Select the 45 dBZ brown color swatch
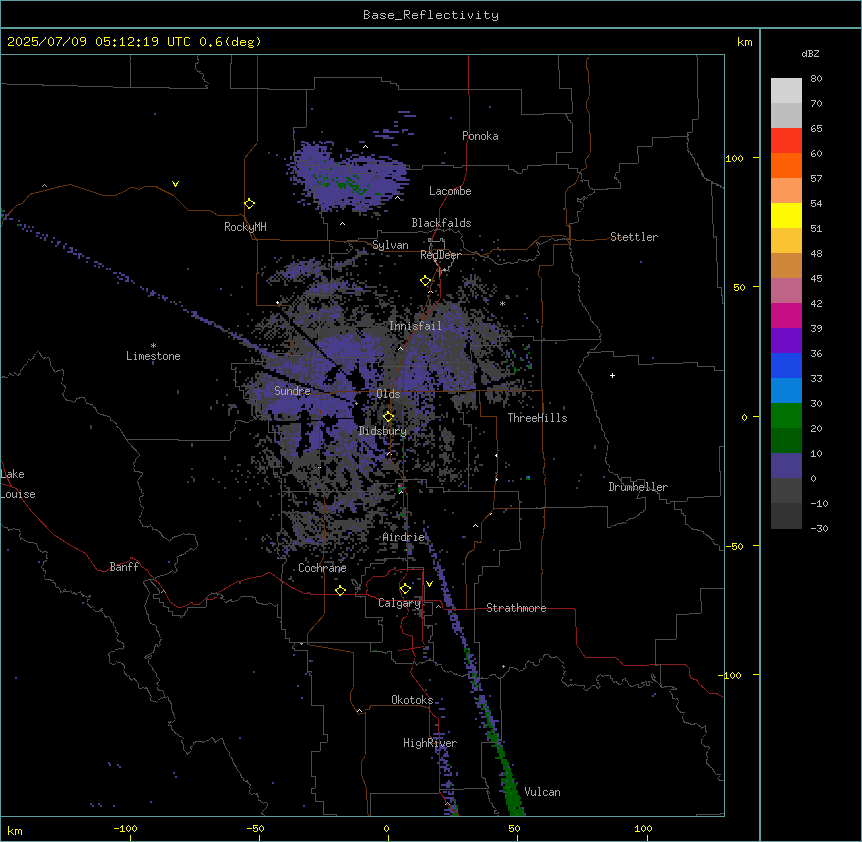 pyautogui.click(x=786, y=265)
